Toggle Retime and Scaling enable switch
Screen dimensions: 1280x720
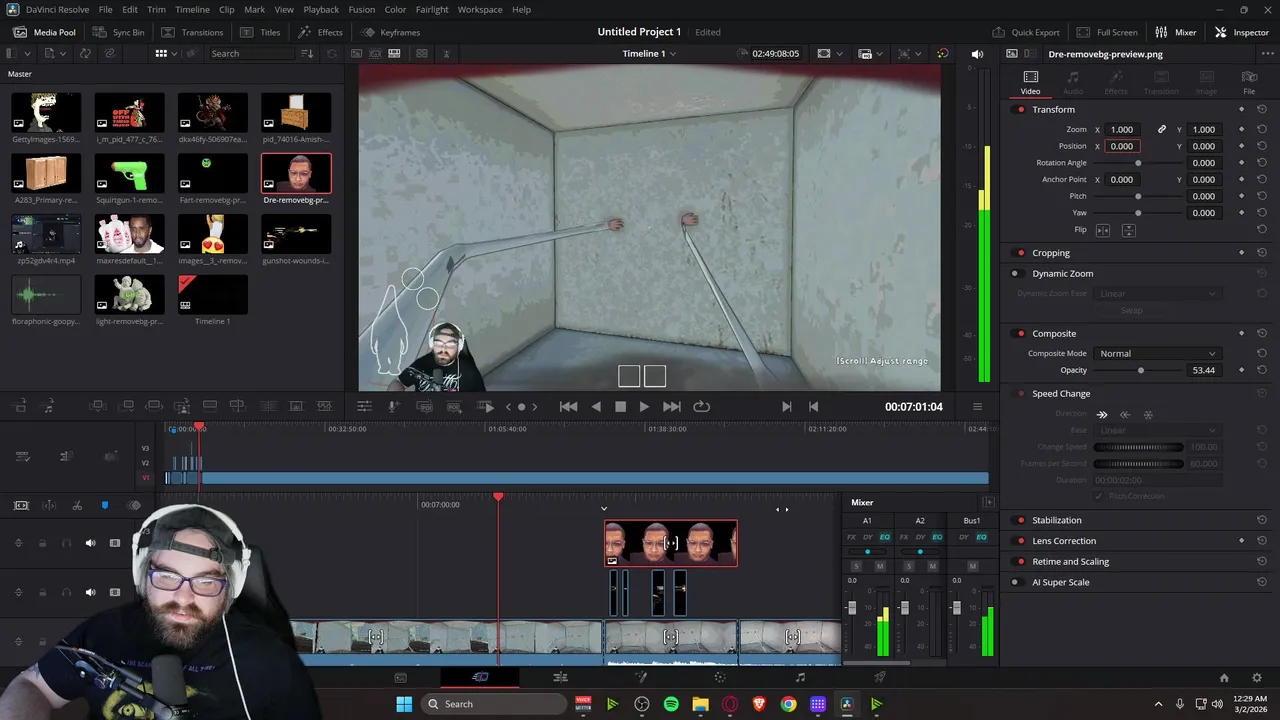coord(1020,561)
